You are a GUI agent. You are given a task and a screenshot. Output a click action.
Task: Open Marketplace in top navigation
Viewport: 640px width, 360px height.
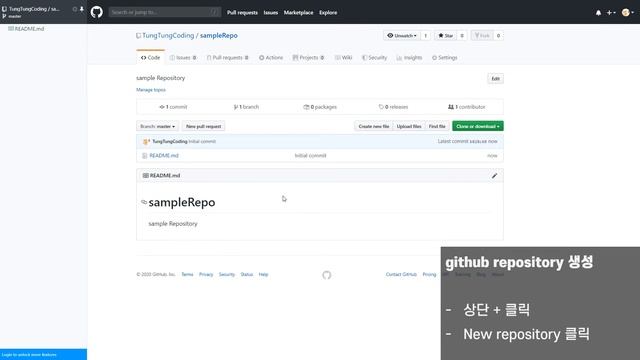tap(298, 13)
